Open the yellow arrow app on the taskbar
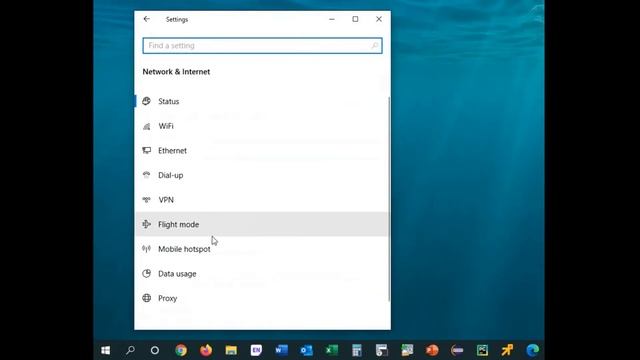 point(507,350)
